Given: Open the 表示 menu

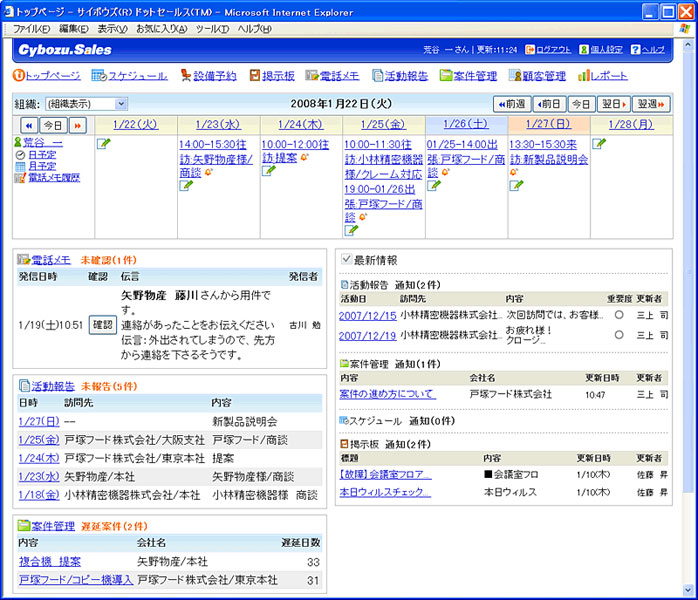Looking at the screenshot, I should click(112, 29).
